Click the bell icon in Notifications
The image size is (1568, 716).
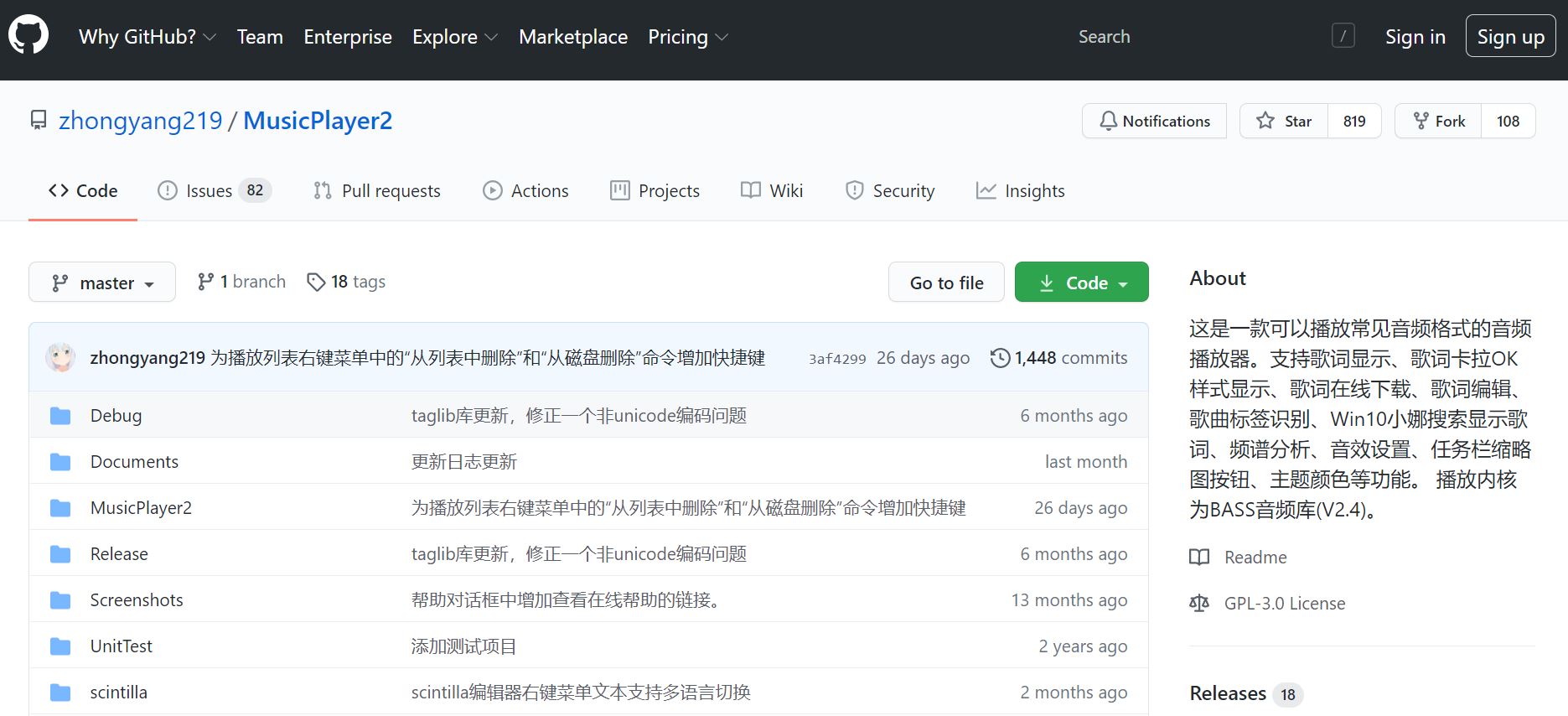(x=1108, y=121)
